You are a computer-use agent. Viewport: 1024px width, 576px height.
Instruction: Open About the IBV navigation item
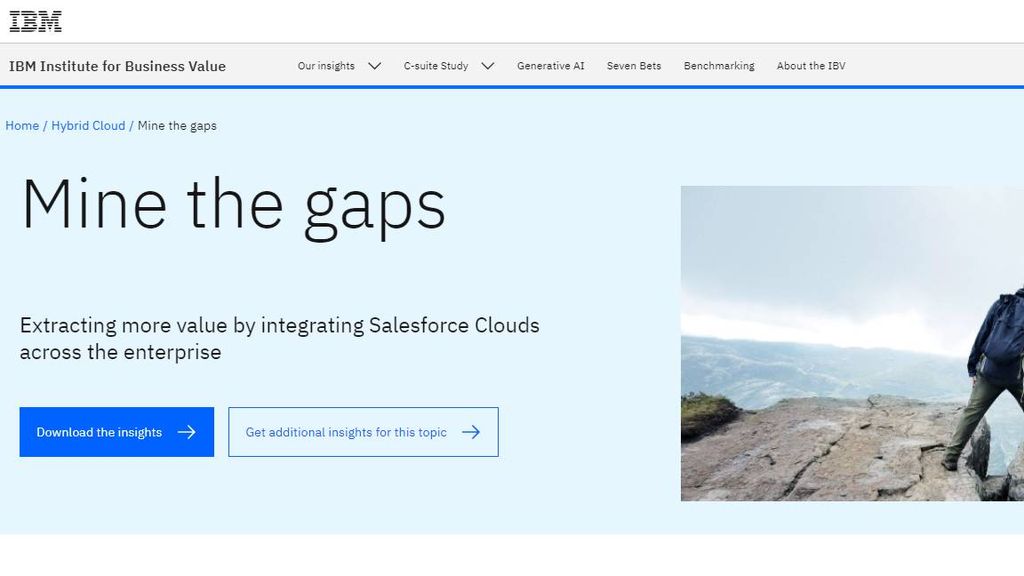(811, 65)
